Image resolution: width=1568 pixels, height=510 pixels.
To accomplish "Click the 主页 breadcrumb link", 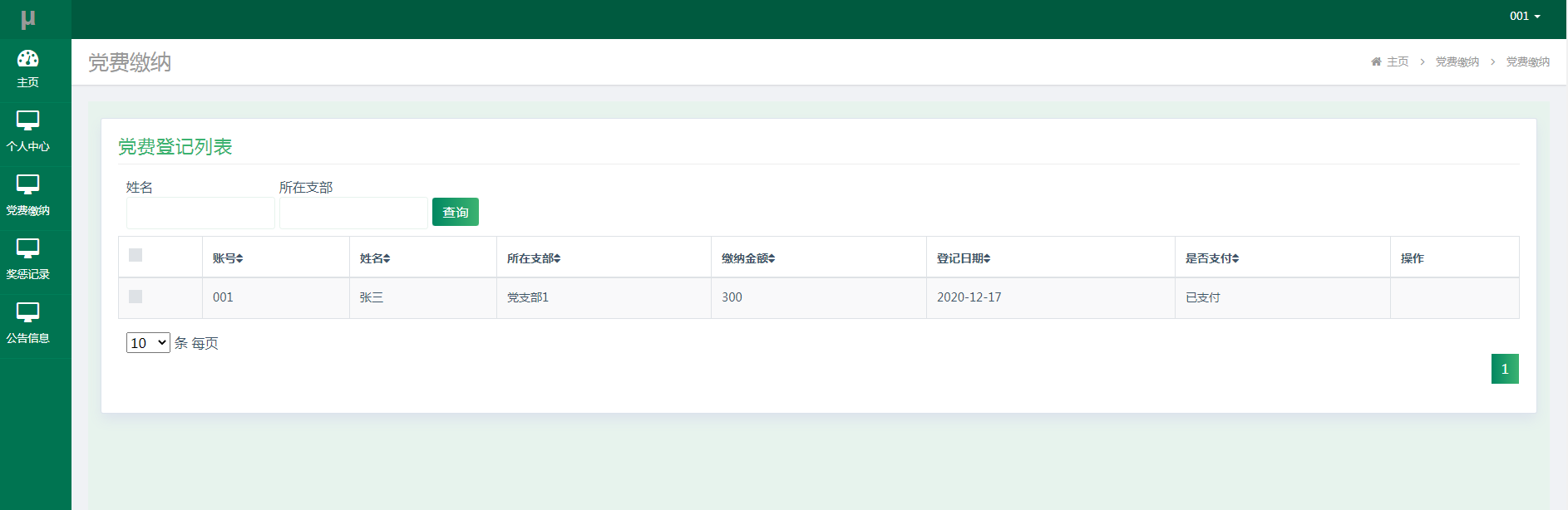I will (1398, 61).
